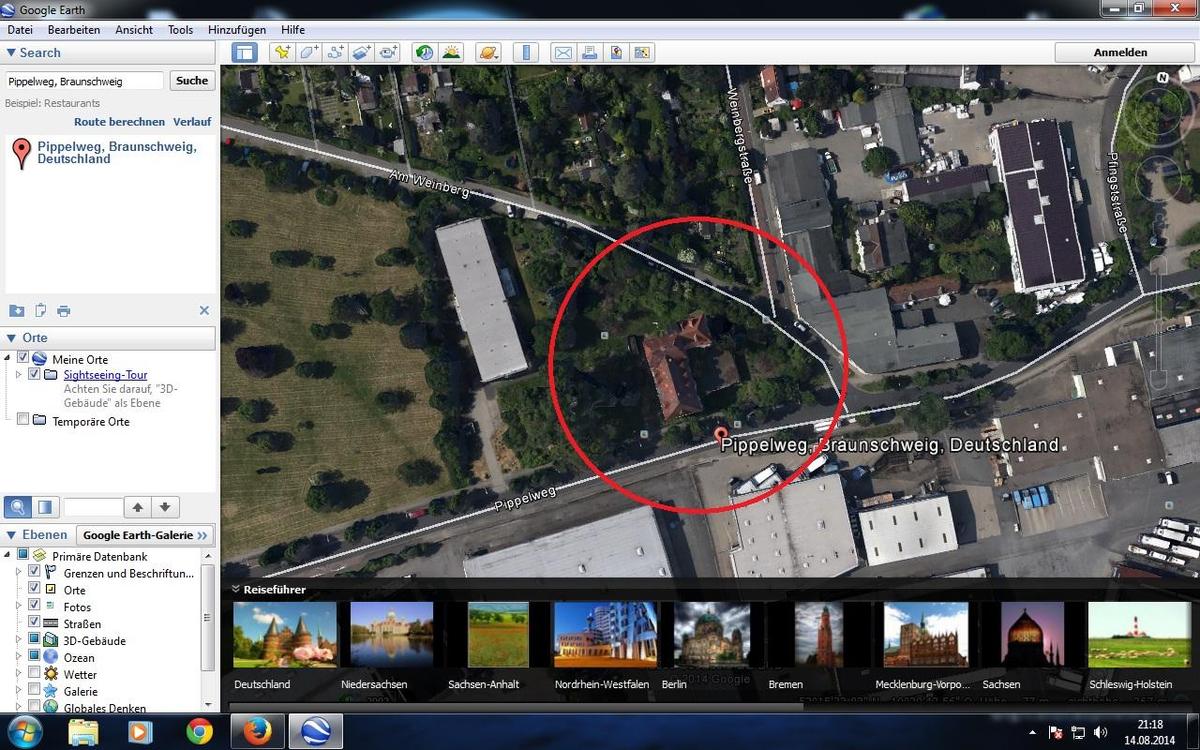Expand the Grenzen und Beschriftungen node
This screenshot has width=1200, height=750.
[19, 572]
